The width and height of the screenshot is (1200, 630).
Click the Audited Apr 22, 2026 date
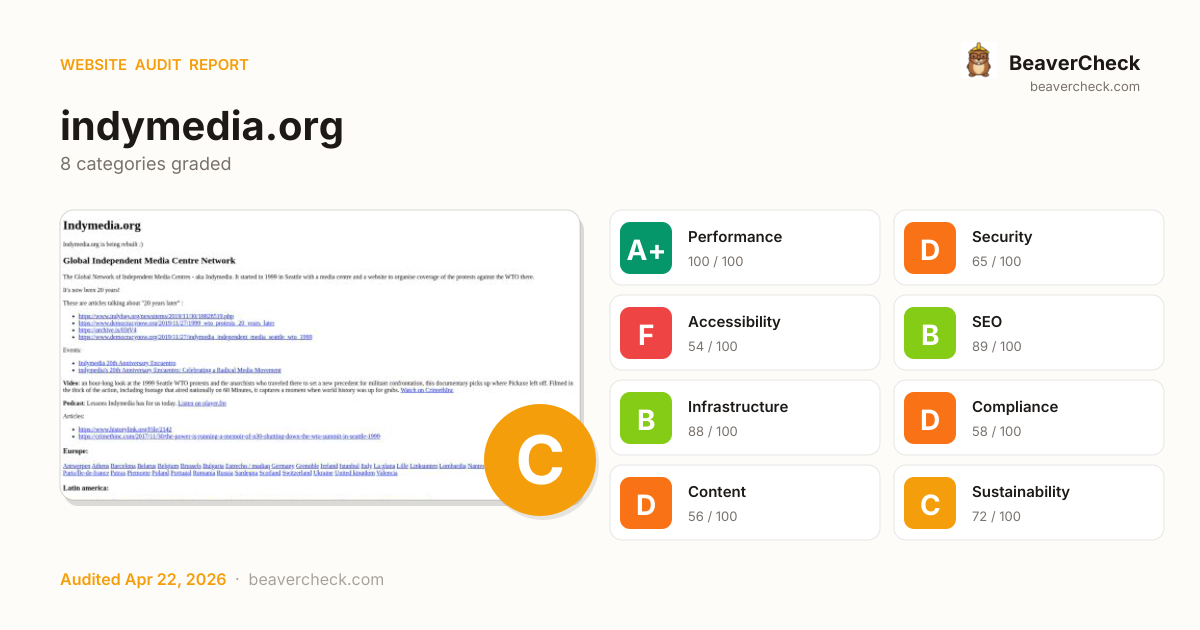click(143, 580)
